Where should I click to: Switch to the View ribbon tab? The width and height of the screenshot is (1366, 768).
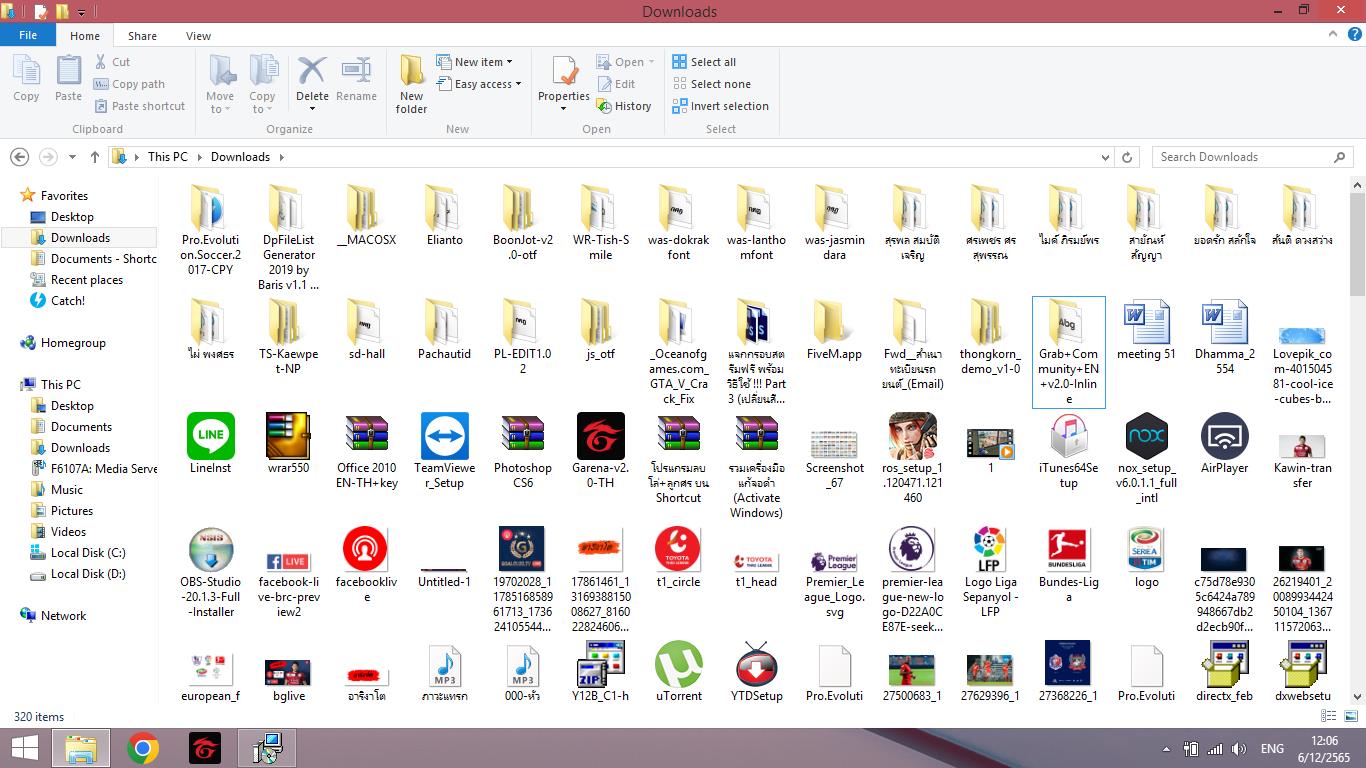(x=198, y=36)
